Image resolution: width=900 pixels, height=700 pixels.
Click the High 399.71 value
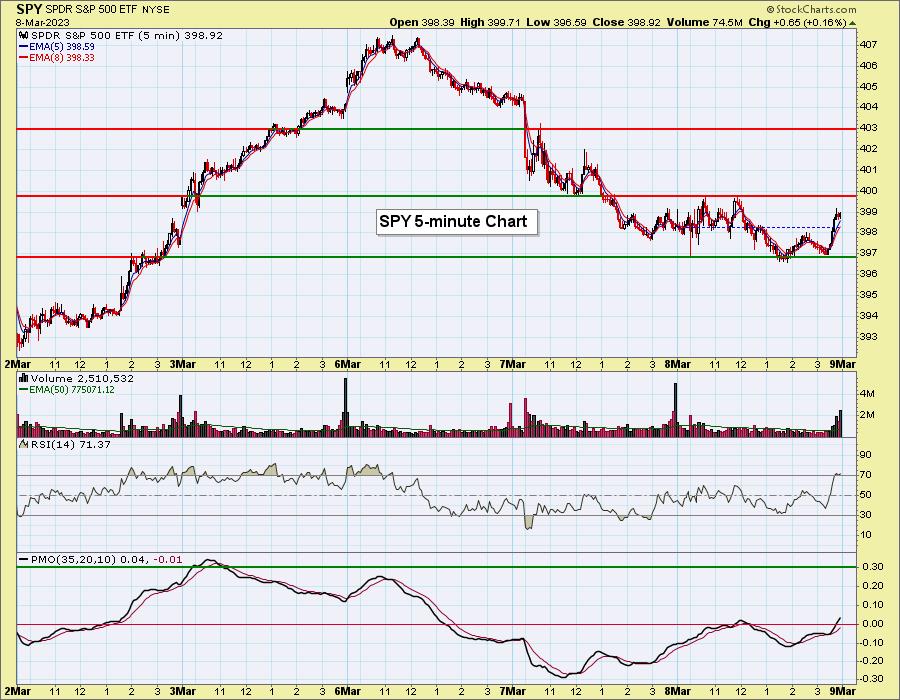click(491, 22)
